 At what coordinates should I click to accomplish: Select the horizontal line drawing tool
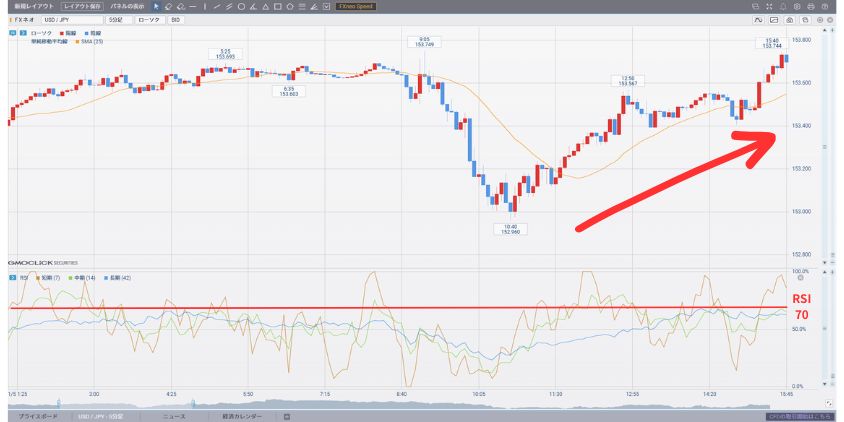click(x=193, y=6)
